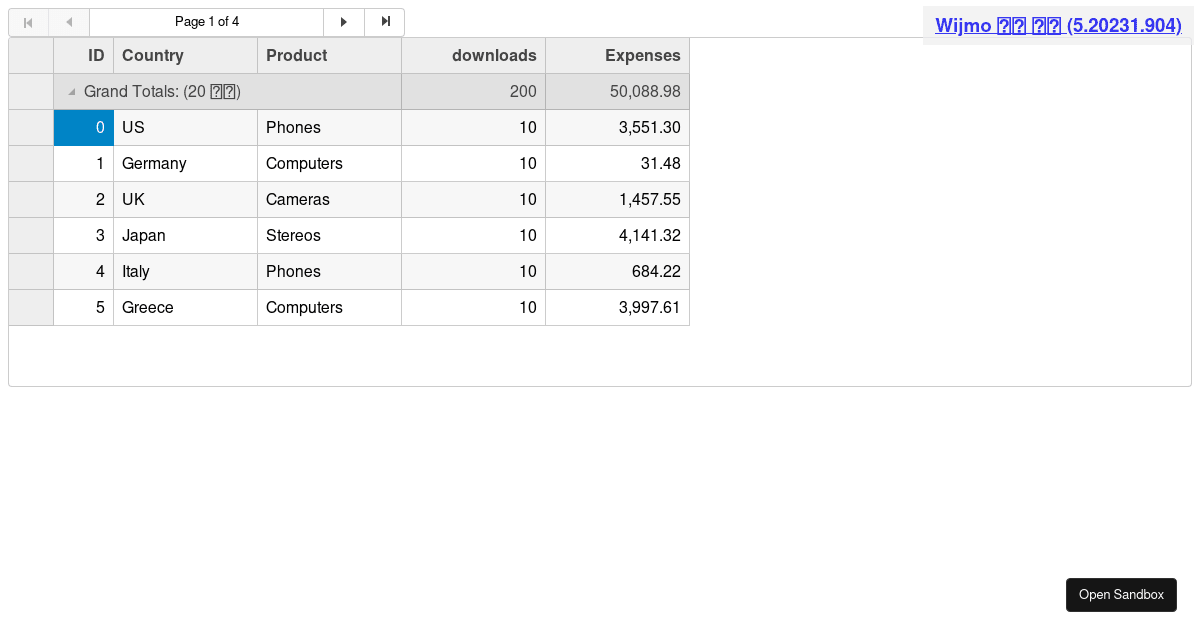
Task: Sort by the Product column header
Action: tap(329, 56)
